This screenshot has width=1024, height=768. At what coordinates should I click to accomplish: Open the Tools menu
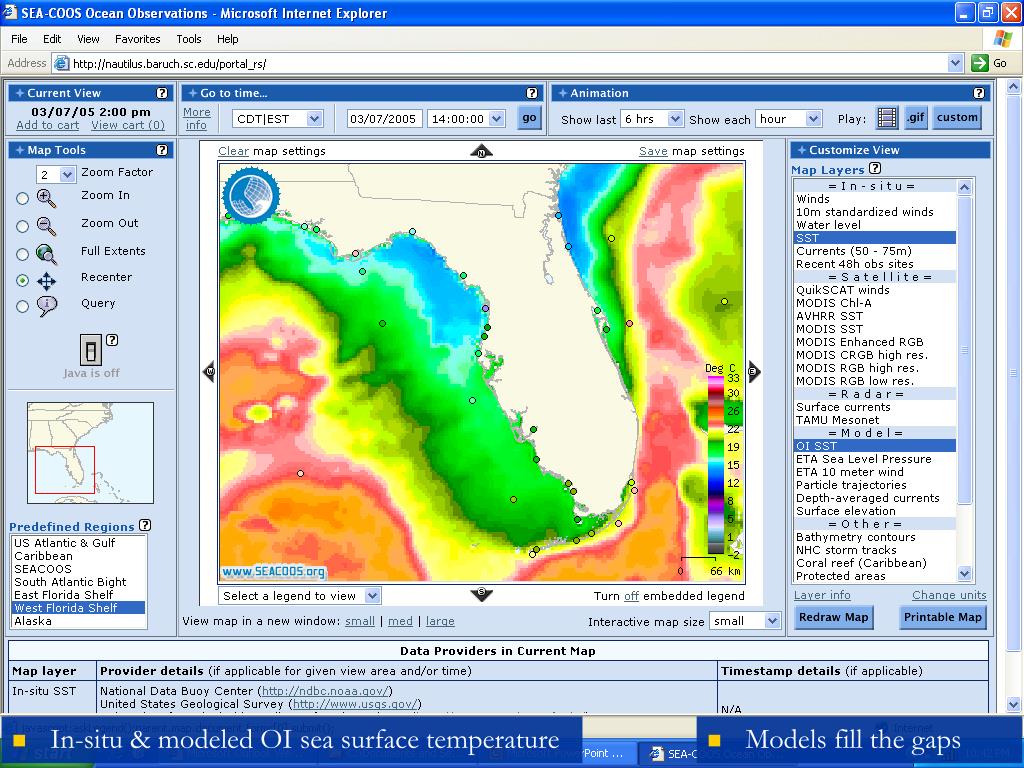tap(189, 39)
